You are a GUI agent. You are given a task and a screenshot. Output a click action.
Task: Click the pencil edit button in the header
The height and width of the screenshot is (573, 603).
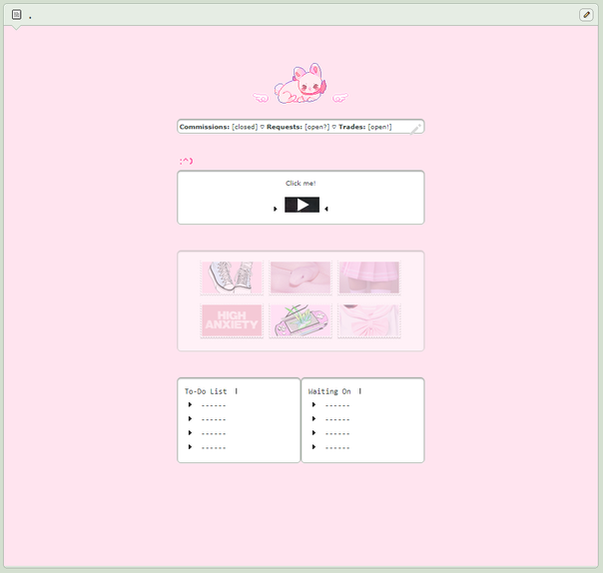pyautogui.click(x=586, y=15)
